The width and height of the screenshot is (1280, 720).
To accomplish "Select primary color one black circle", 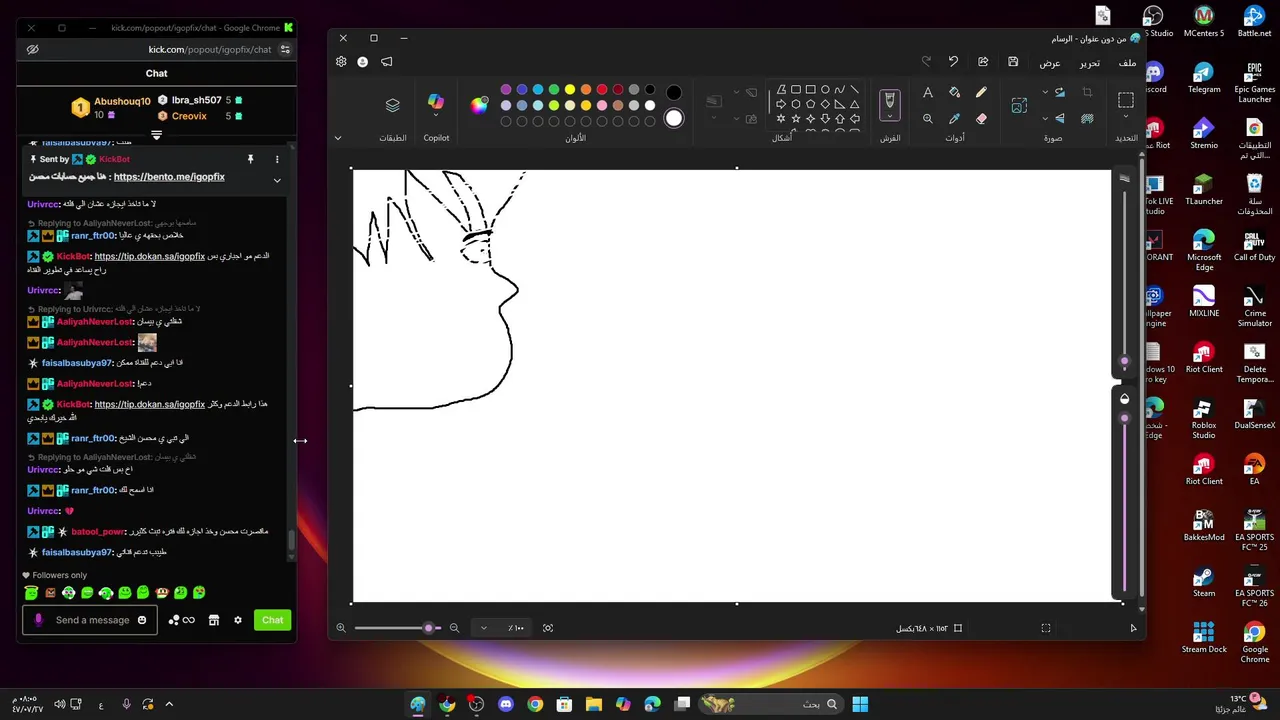I will 674,93.
